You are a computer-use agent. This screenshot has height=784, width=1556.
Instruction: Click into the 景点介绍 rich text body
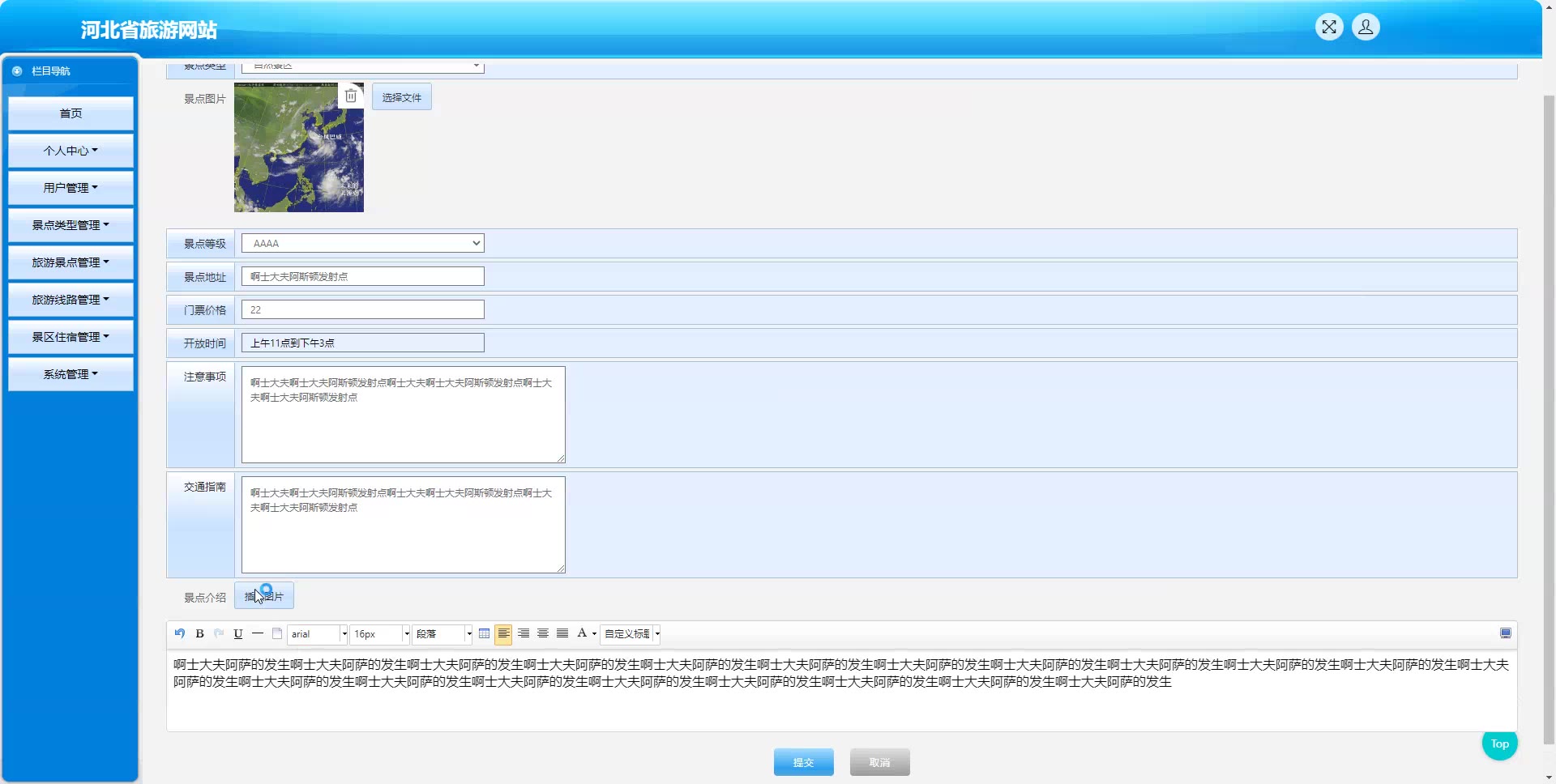pyautogui.click(x=842, y=691)
